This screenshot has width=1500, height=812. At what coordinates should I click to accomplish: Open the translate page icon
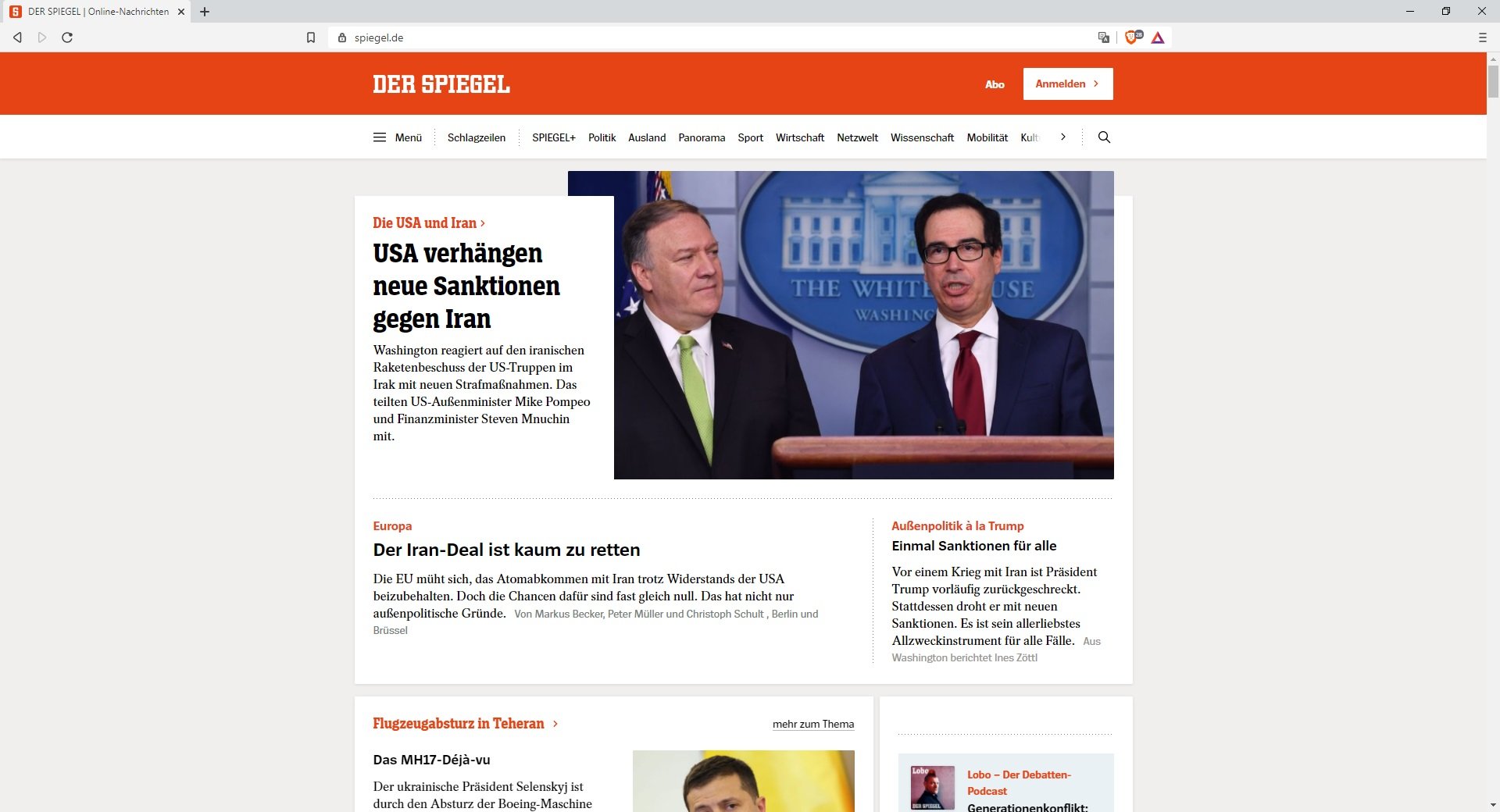coord(1104,37)
